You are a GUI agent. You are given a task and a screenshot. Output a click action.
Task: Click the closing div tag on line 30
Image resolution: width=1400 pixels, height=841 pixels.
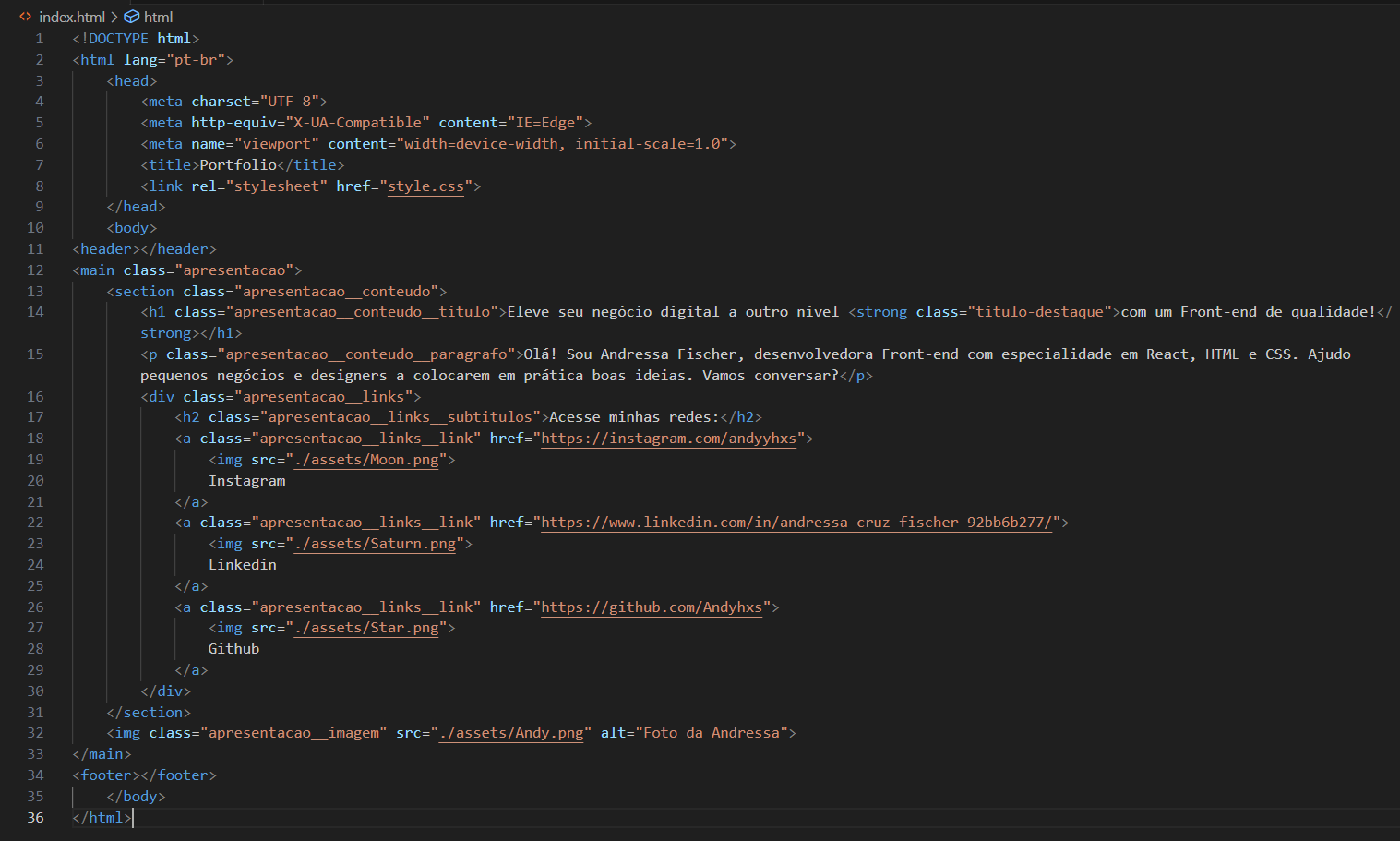coord(166,691)
